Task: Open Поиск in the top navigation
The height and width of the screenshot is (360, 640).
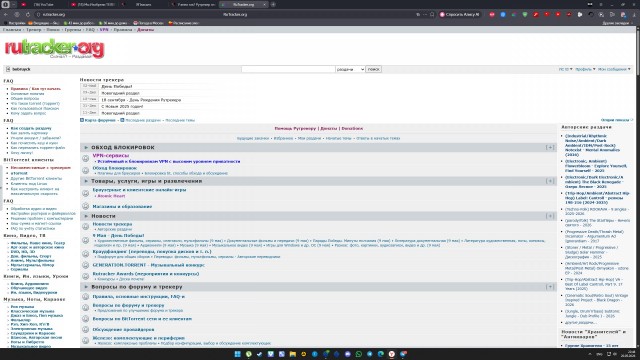Action: [53, 30]
